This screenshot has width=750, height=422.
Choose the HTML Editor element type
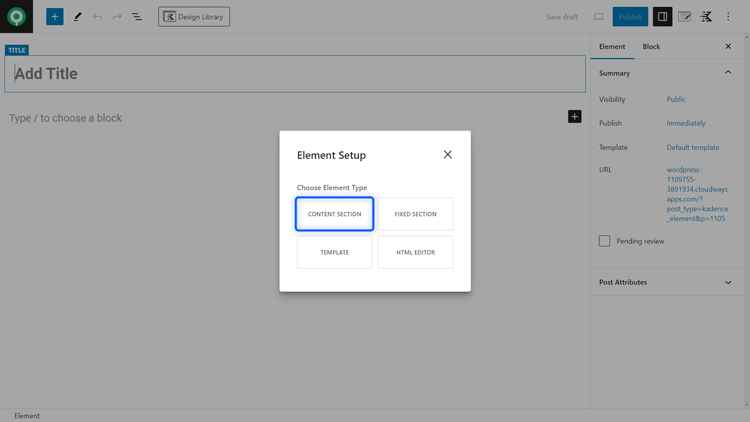point(415,252)
